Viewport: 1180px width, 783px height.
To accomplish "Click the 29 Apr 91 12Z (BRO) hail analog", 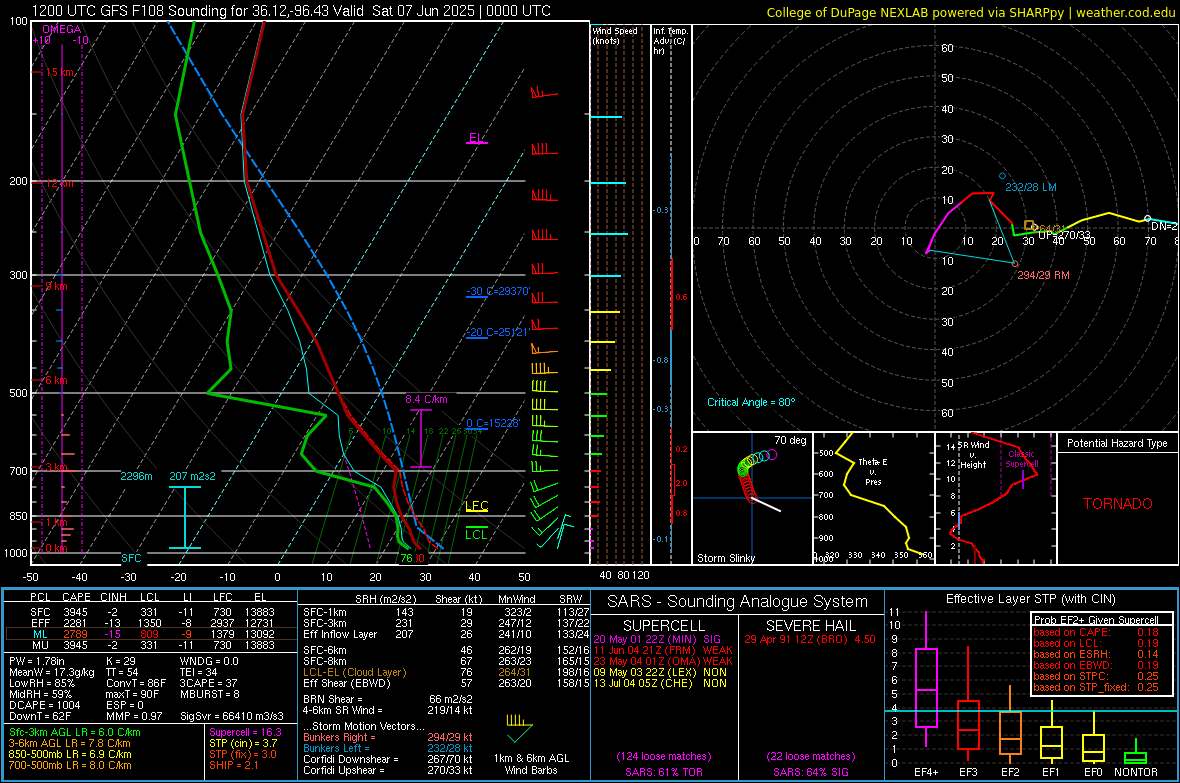I will 810,639.
